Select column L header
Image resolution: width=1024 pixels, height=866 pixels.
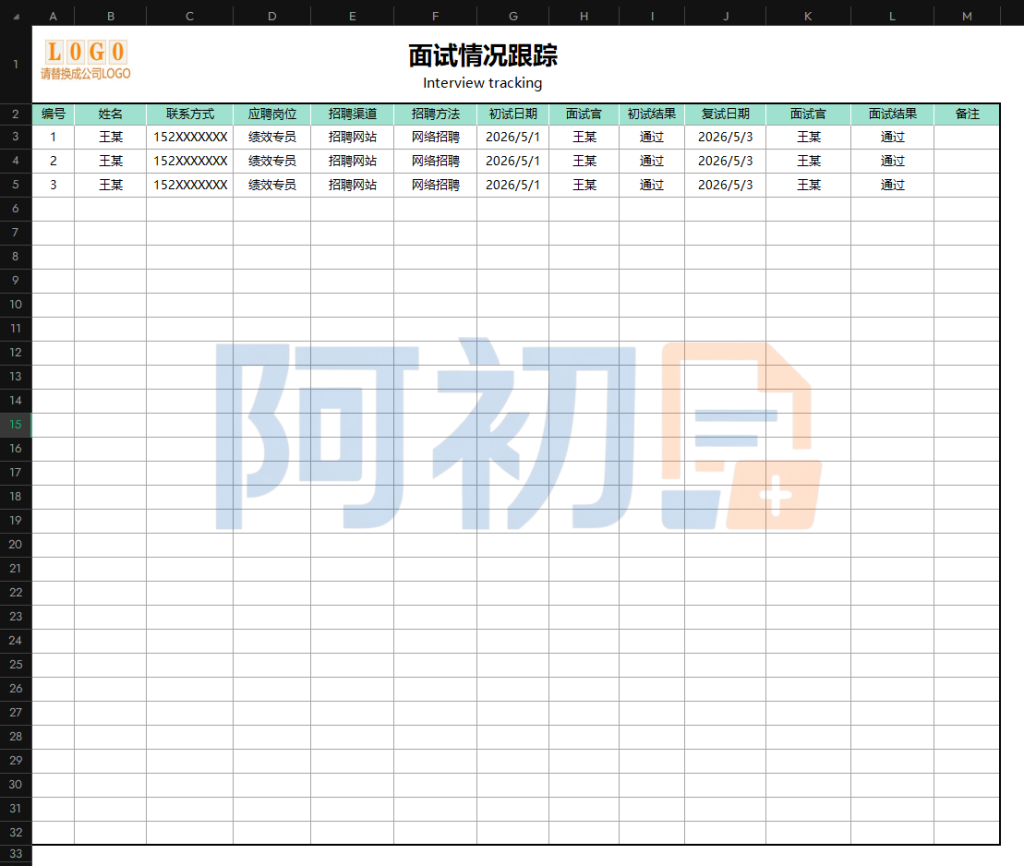click(x=892, y=16)
